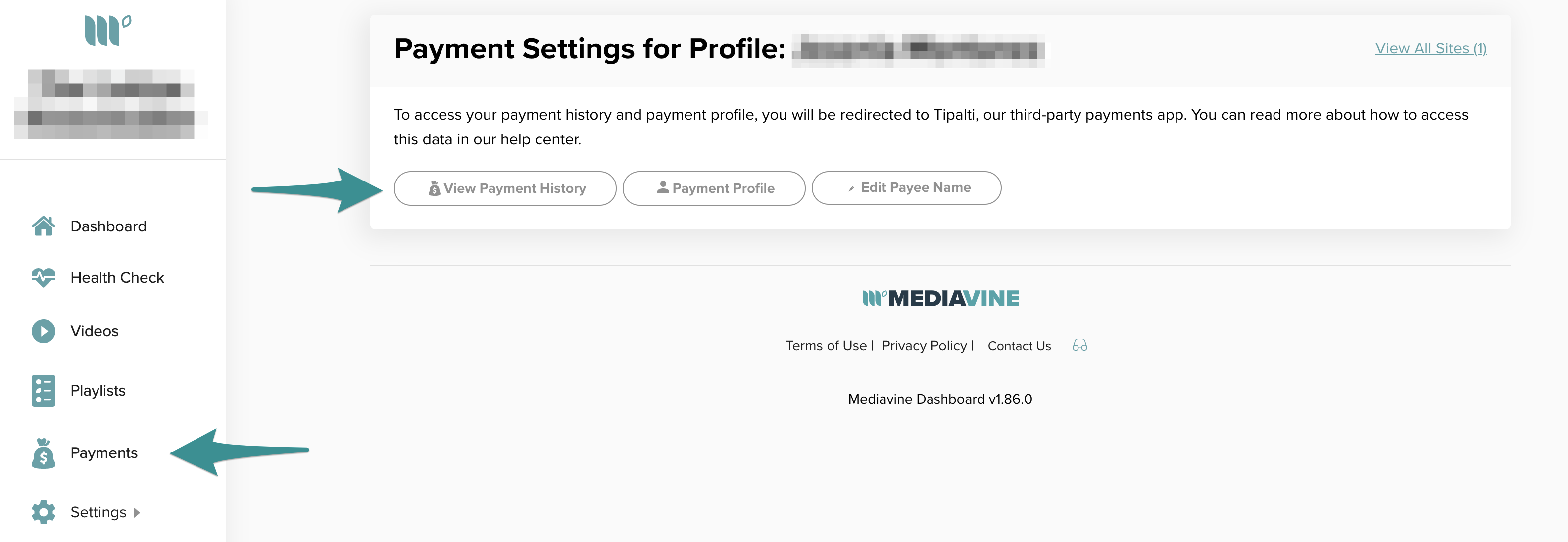Viewport: 1568px width, 542px height.
Task: Click the Mediavine wordmark logo in the footer
Action: (940, 298)
